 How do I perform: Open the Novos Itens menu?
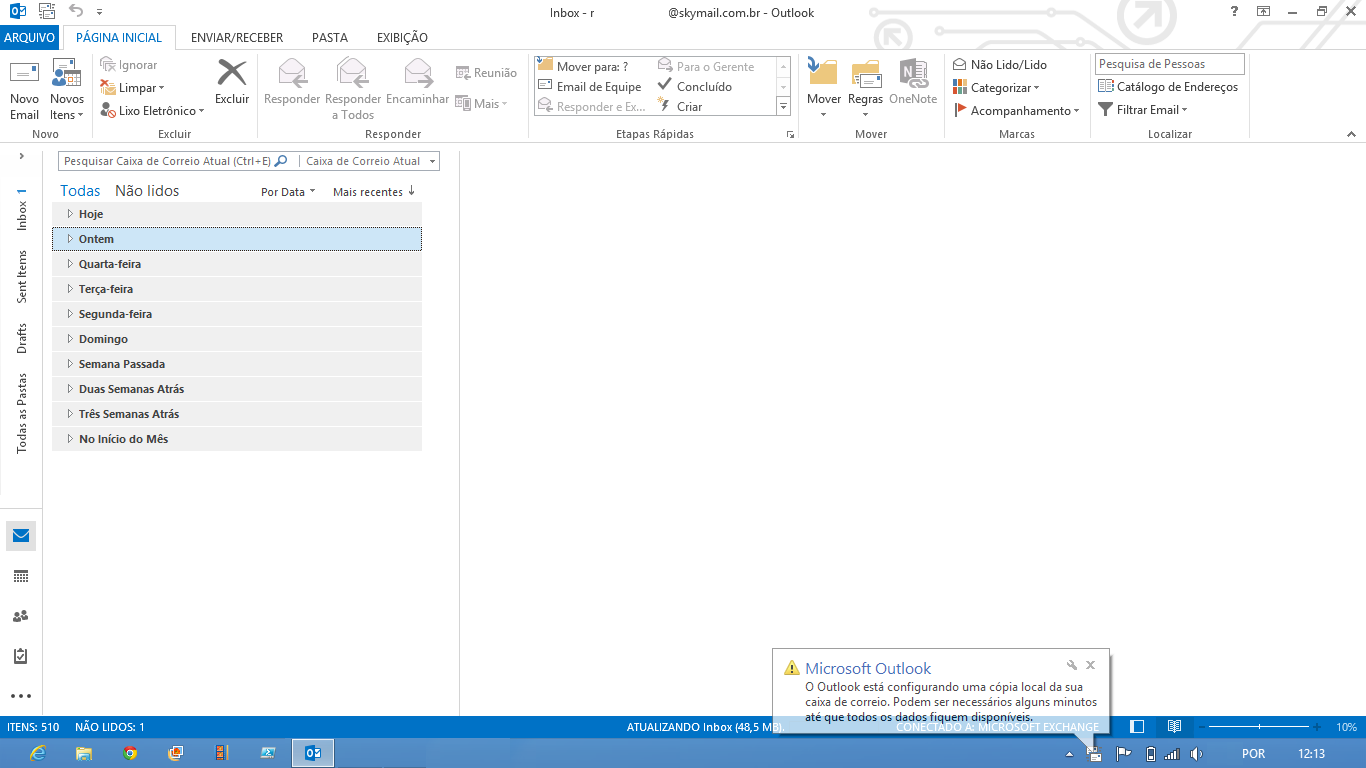pyautogui.click(x=67, y=90)
